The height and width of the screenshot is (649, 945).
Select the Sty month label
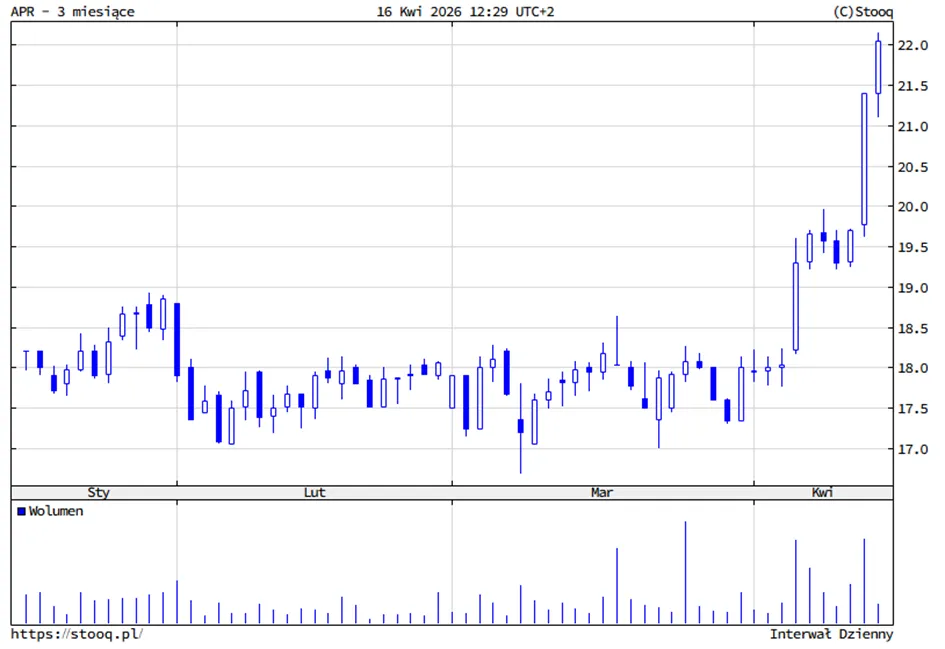click(98, 492)
